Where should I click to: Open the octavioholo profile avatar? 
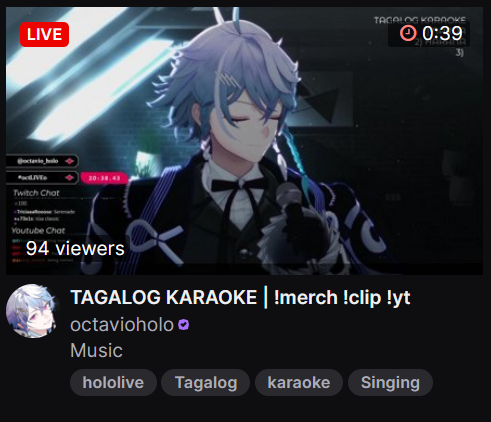(31, 311)
